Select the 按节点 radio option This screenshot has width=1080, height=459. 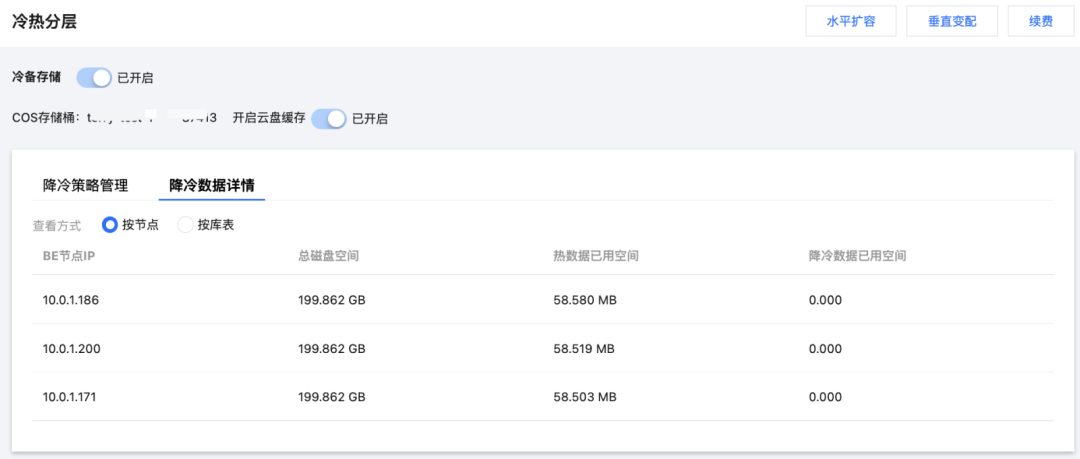tap(110, 225)
